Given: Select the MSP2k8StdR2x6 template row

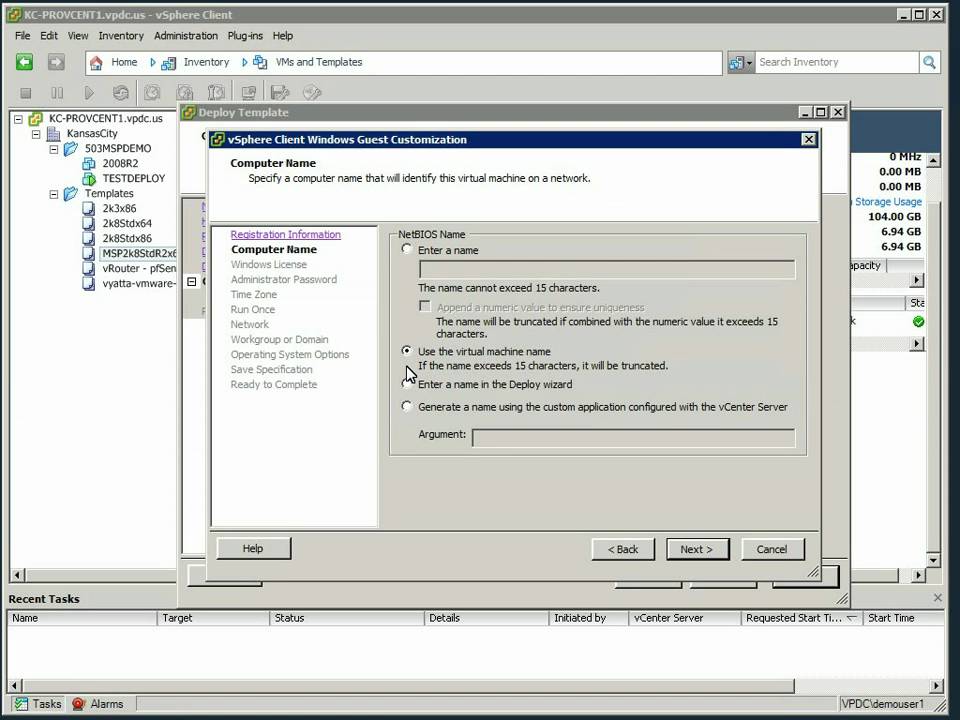Looking at the screenshot, I should coord(138,253).
